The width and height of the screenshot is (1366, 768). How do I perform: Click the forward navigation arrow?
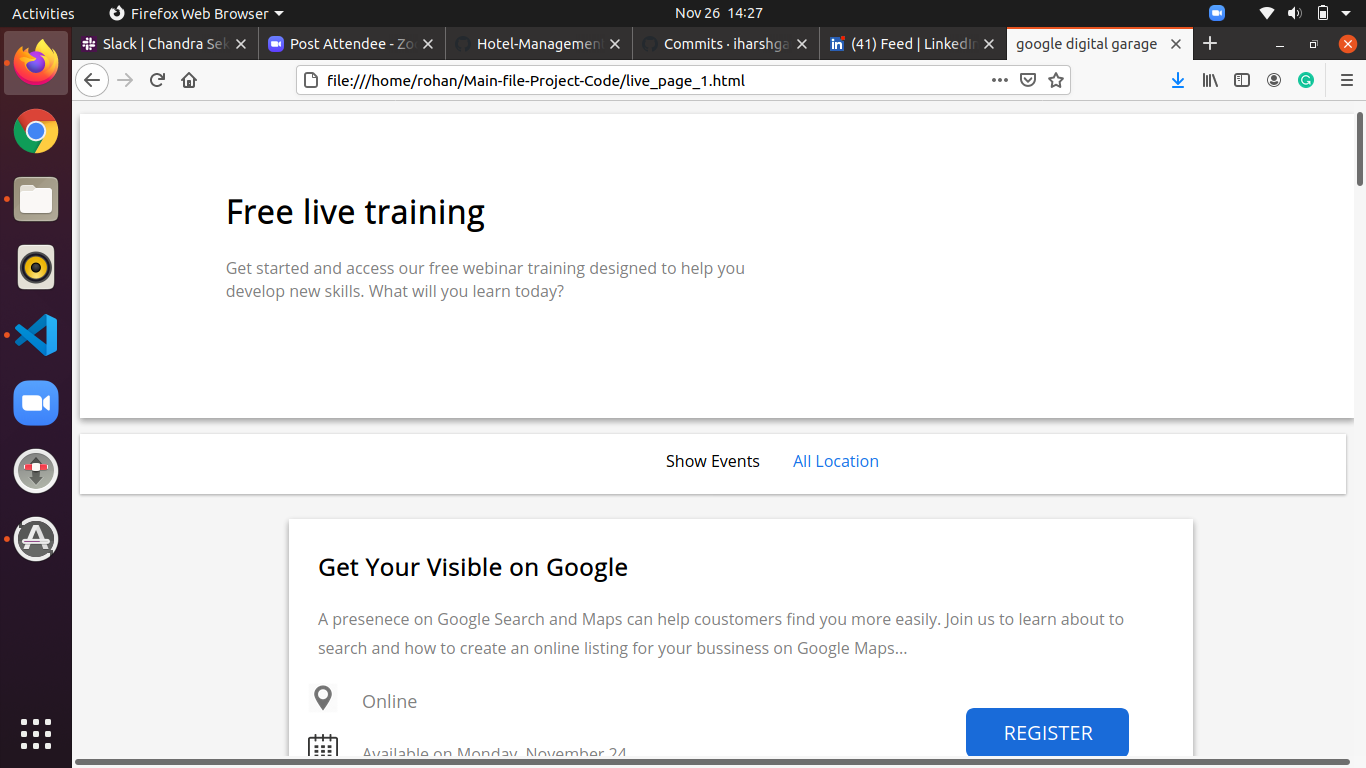tap(125, 80)
